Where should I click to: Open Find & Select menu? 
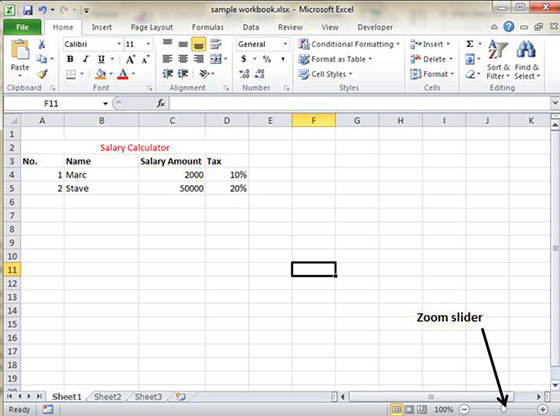point(527,60)
